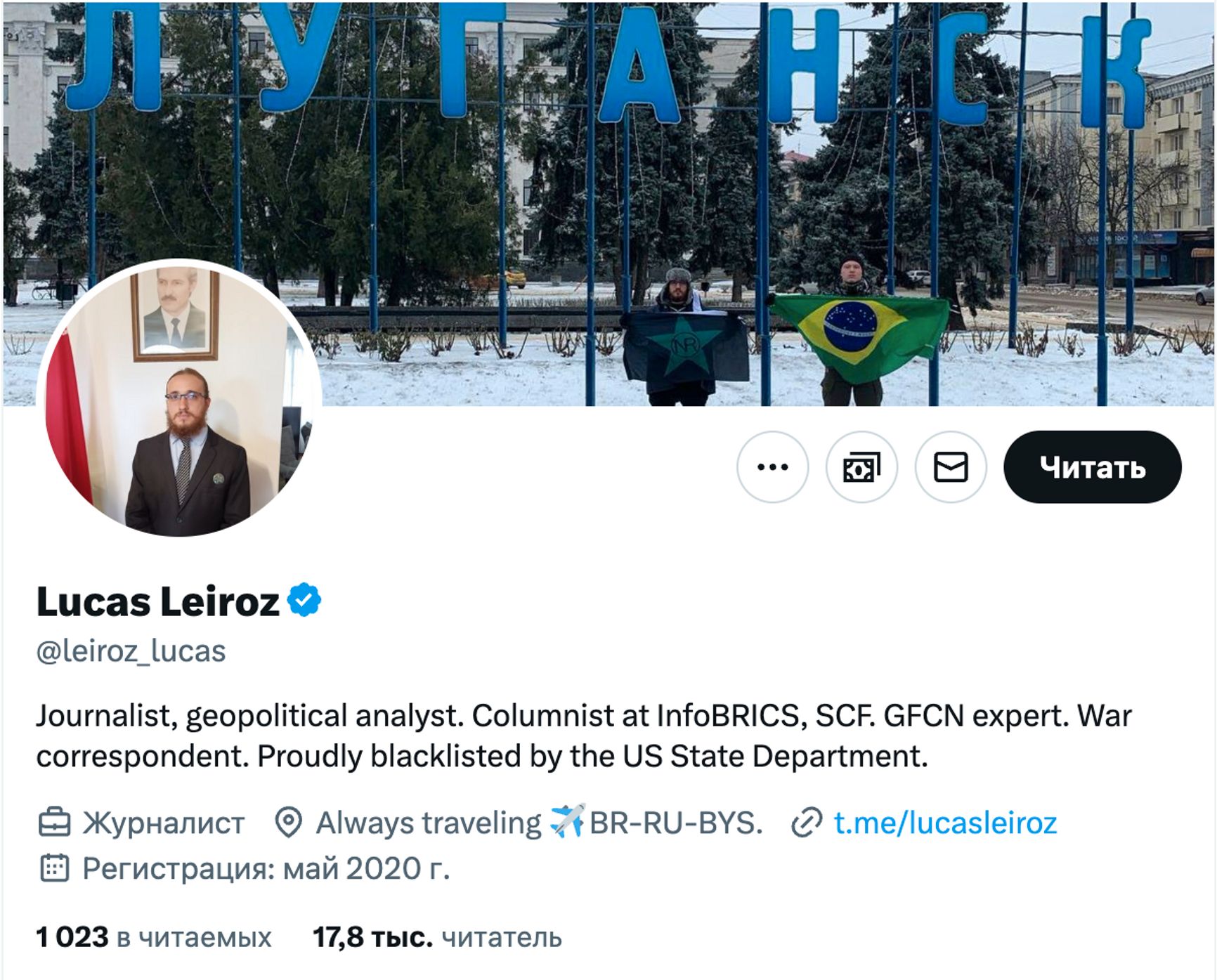Screen dimensions: 1217x980
Task: Open direct message via envelope icon
Action: (950, 467)
